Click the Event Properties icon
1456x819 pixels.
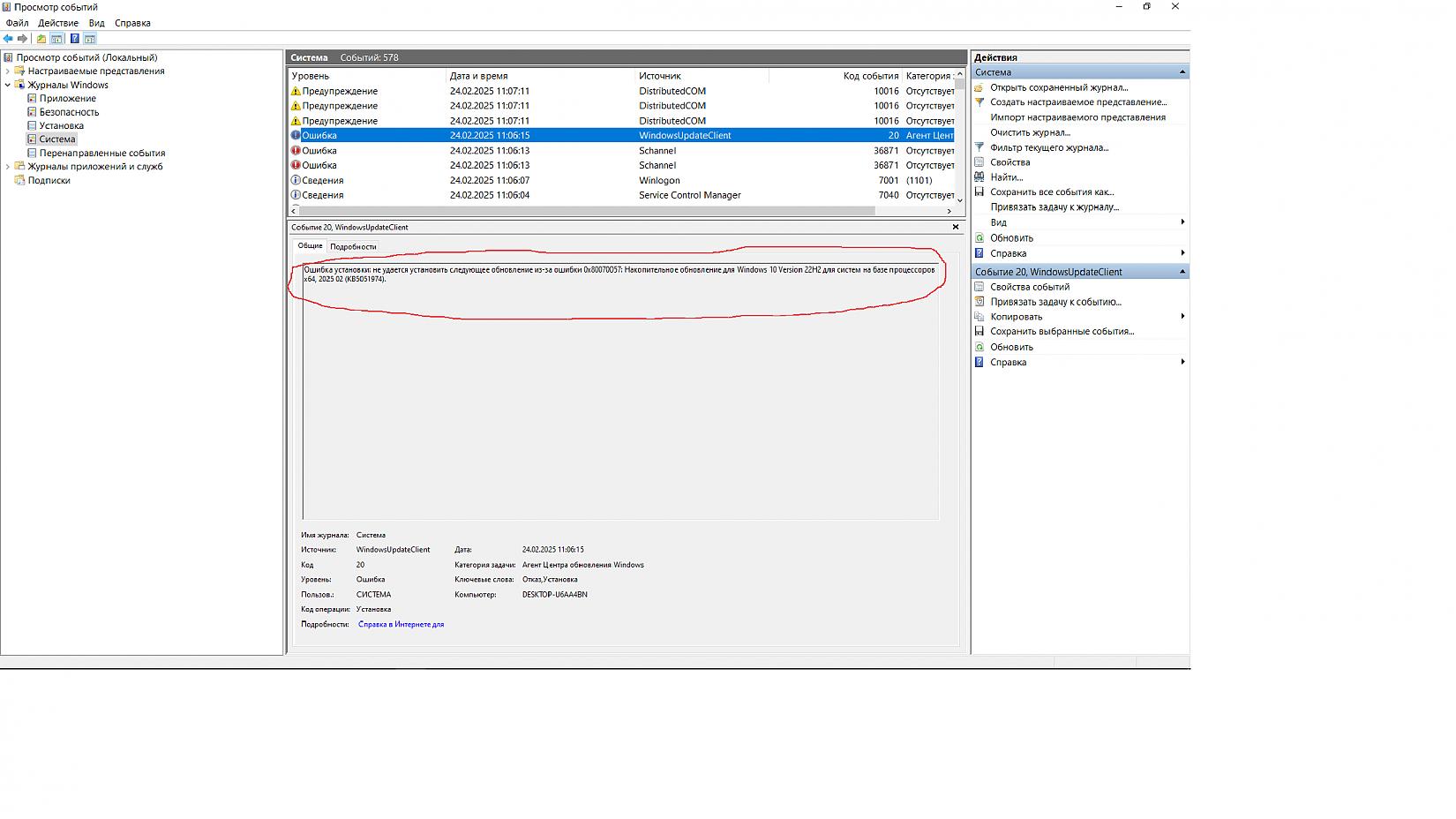coord(979,287)
